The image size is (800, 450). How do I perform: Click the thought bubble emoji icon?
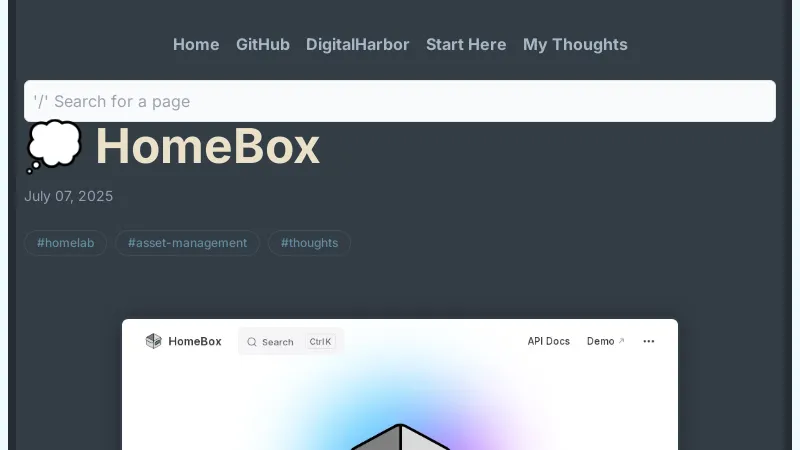coord(54,146)
